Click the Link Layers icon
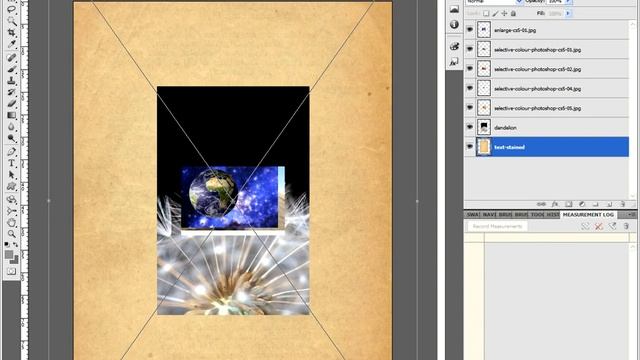Screen dimensions: 640x360 541,204
